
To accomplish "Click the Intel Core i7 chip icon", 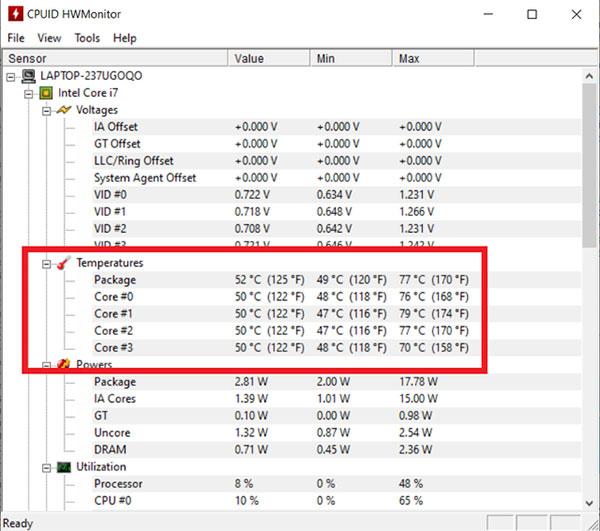I will 46,93.
